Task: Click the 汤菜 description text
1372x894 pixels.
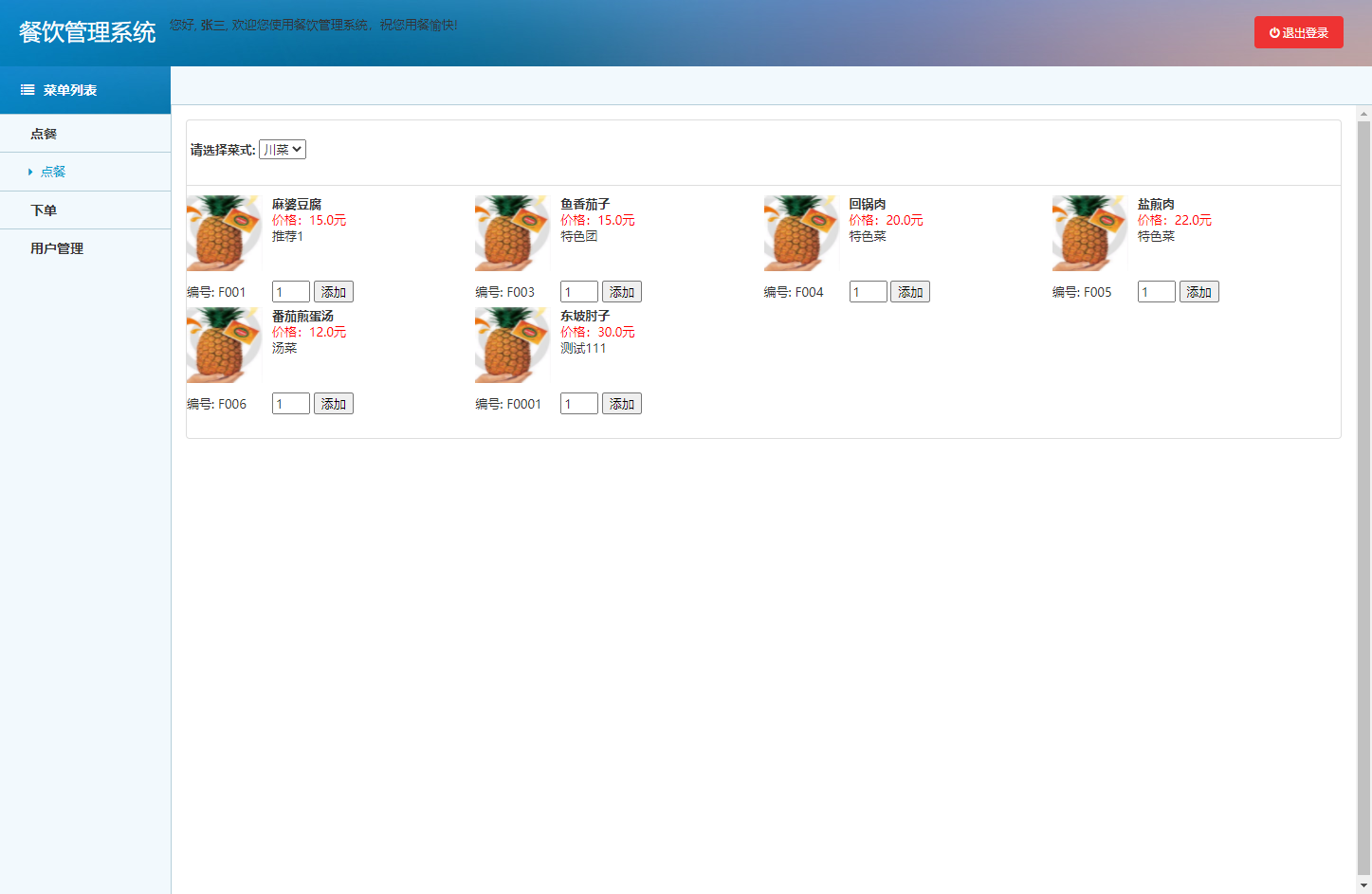Action: tap(284, 348)
